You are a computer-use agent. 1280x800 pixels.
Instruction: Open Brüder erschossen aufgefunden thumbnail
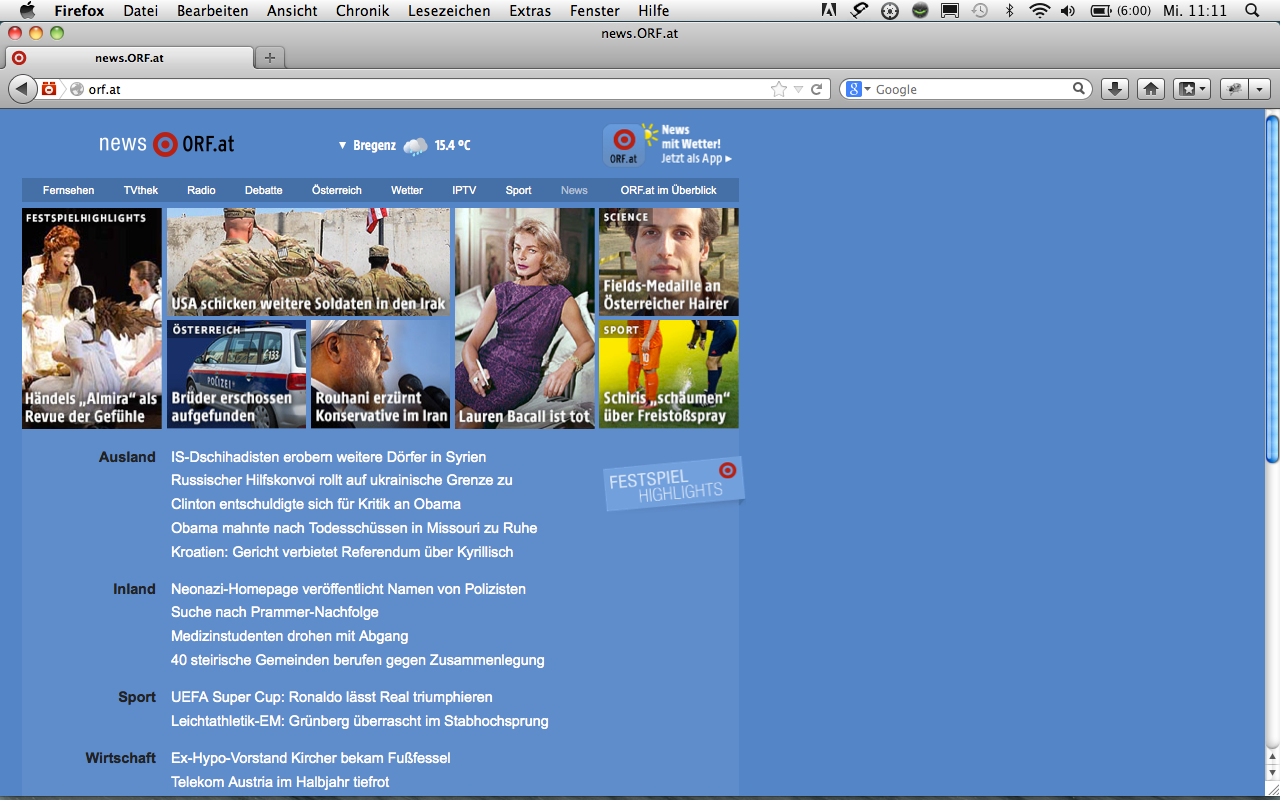(x=237, y=374)
